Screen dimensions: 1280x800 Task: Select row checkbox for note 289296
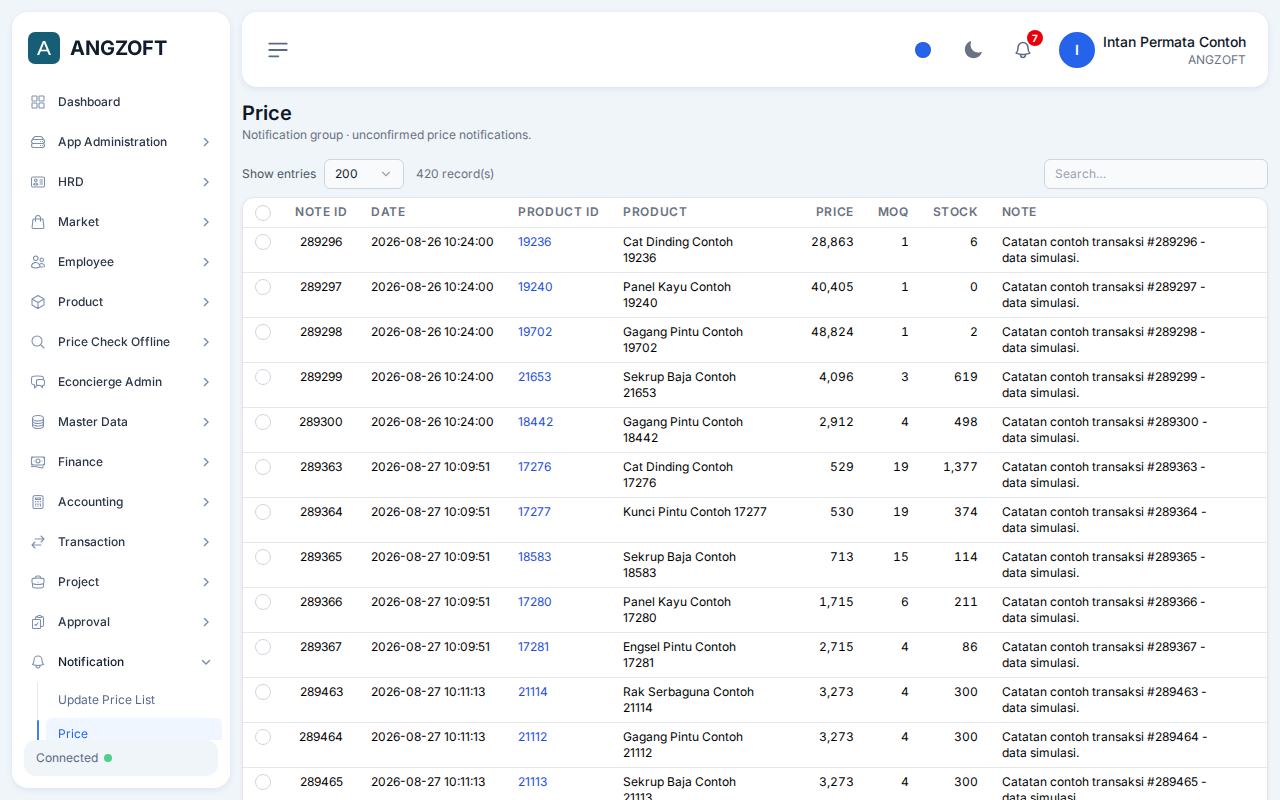tap(263, 242)
